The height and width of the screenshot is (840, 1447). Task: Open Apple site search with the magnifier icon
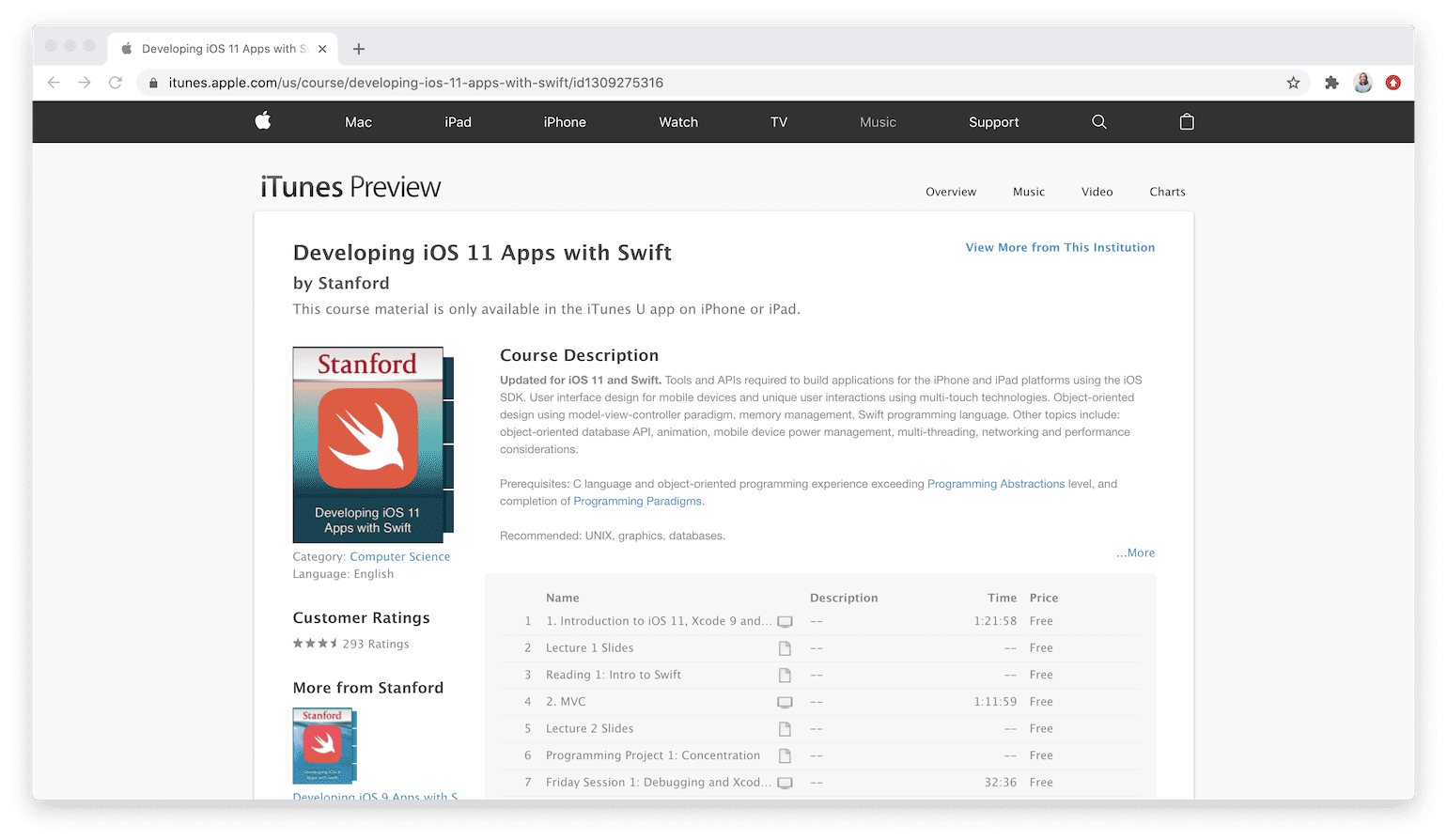click(1098, 121)
